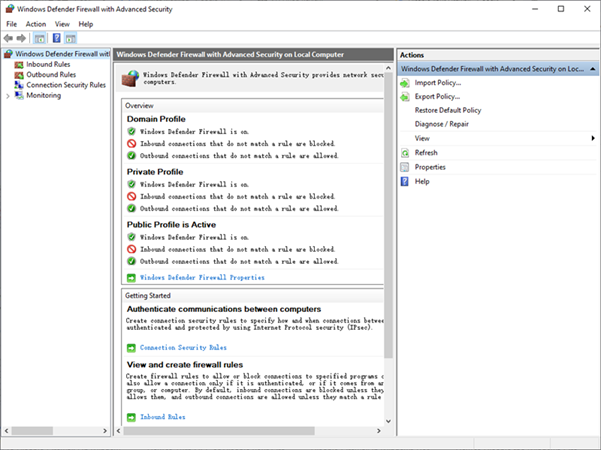Screen dimensions: 601x450
Task: Select Outbound Rules in the console tree
Action: click(50, 75)
